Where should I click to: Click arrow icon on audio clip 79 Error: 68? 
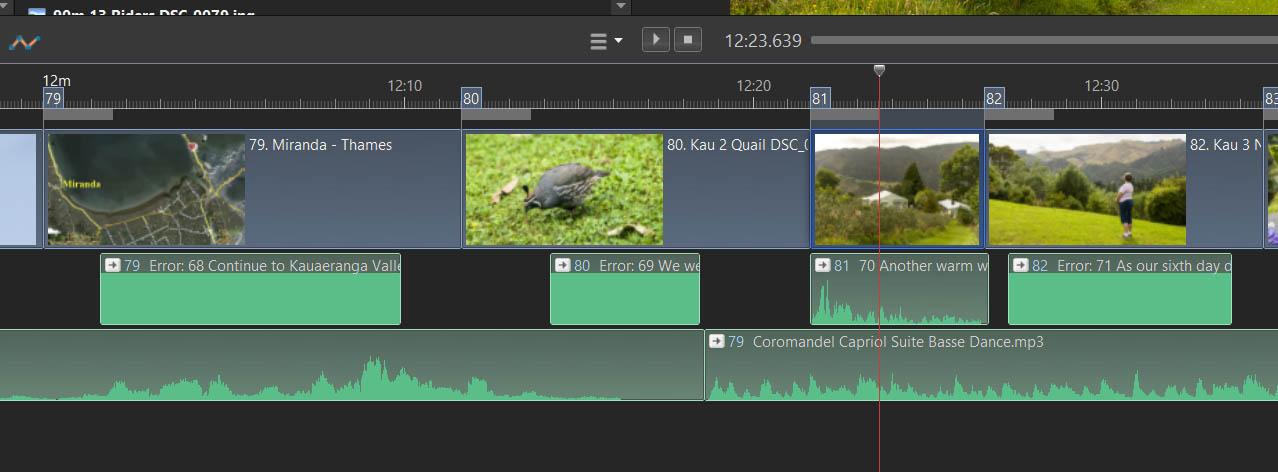click(112, 266)
